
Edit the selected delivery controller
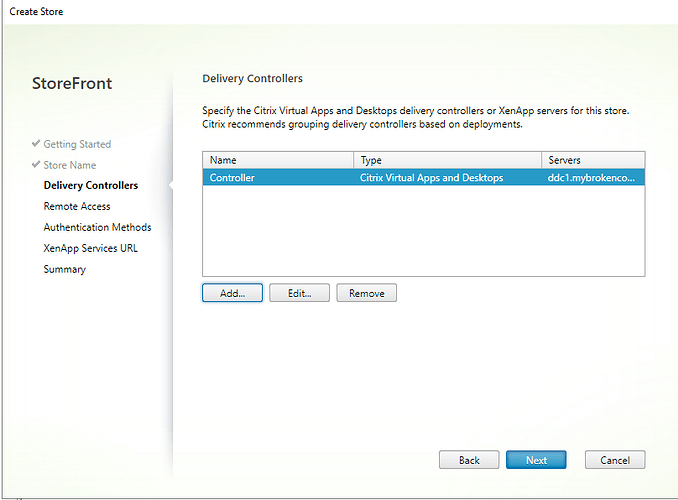[x=299, y=293]
